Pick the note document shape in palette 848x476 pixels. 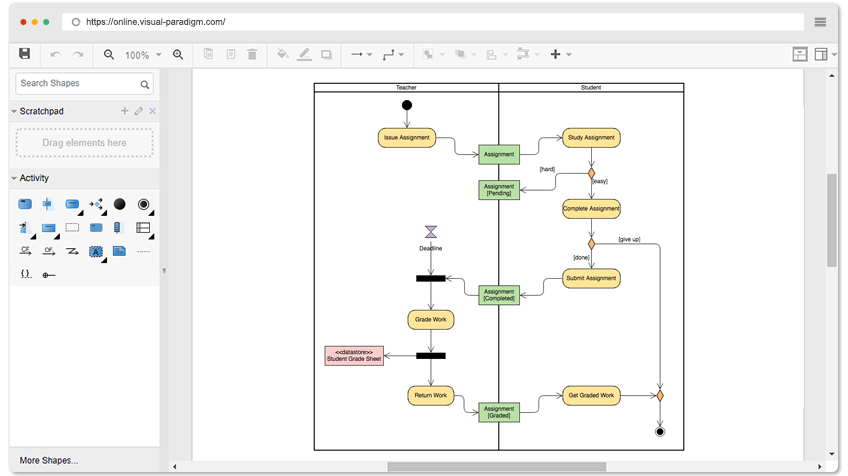pyautogui.click(x=120, y=251)
